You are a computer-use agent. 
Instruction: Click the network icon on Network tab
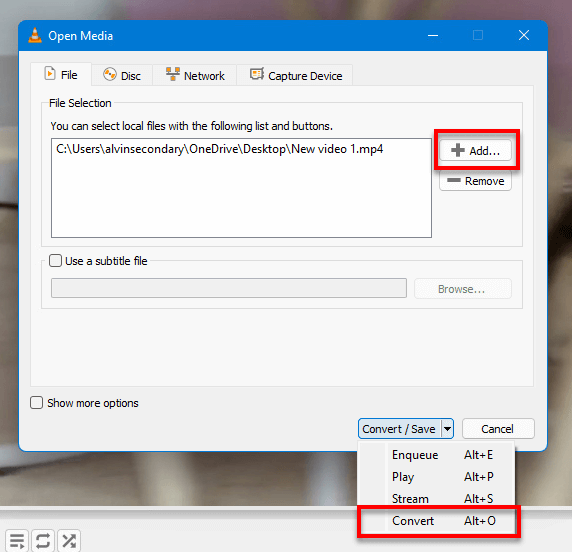tap(173, 74)
